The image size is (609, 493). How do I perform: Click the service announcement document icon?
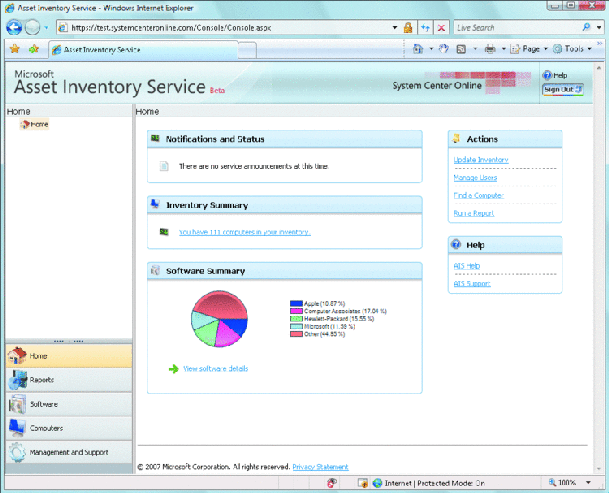pyautogui.click(x=164, y=166)
